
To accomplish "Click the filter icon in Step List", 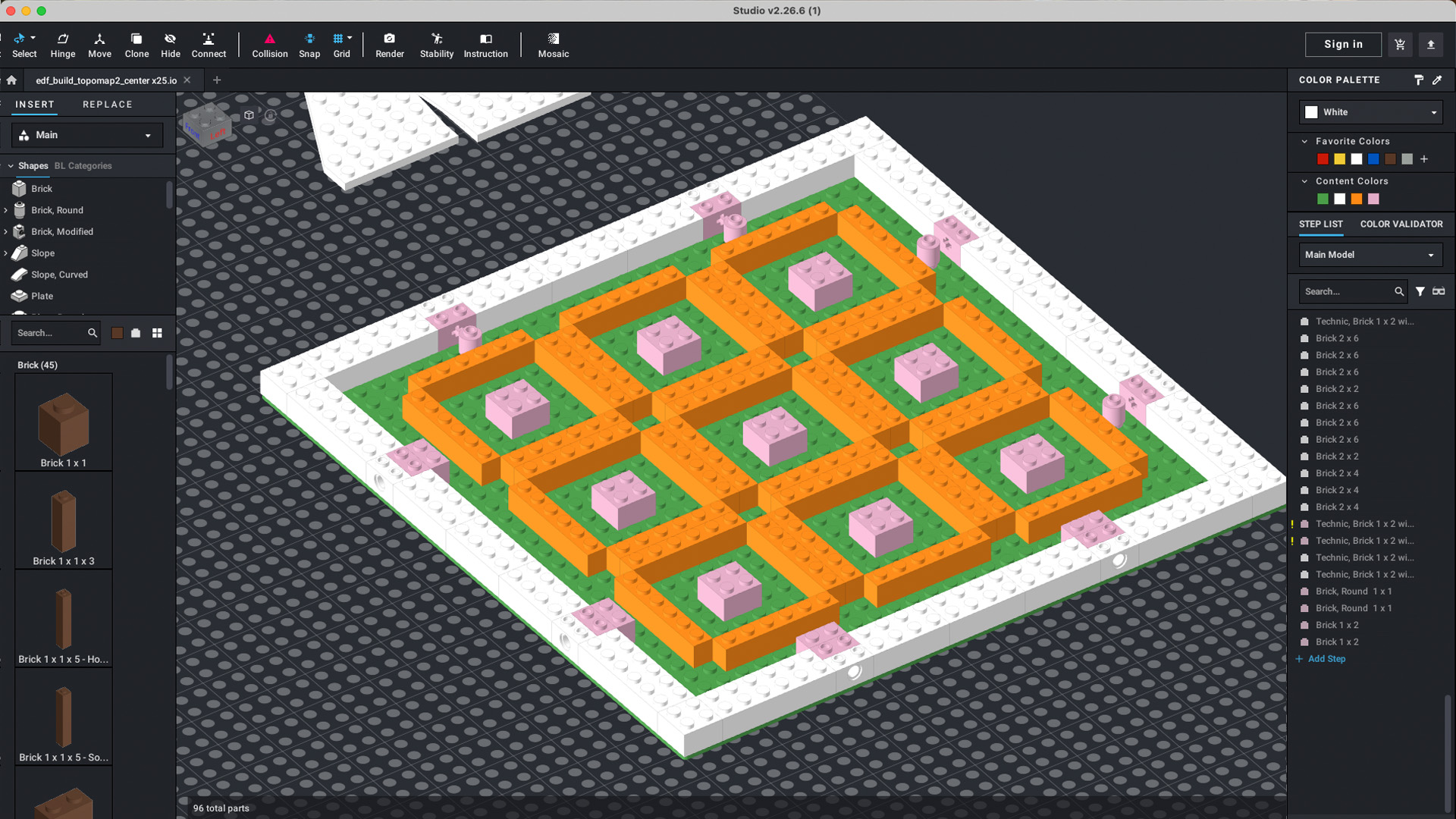I will (x=1420, y=291).
